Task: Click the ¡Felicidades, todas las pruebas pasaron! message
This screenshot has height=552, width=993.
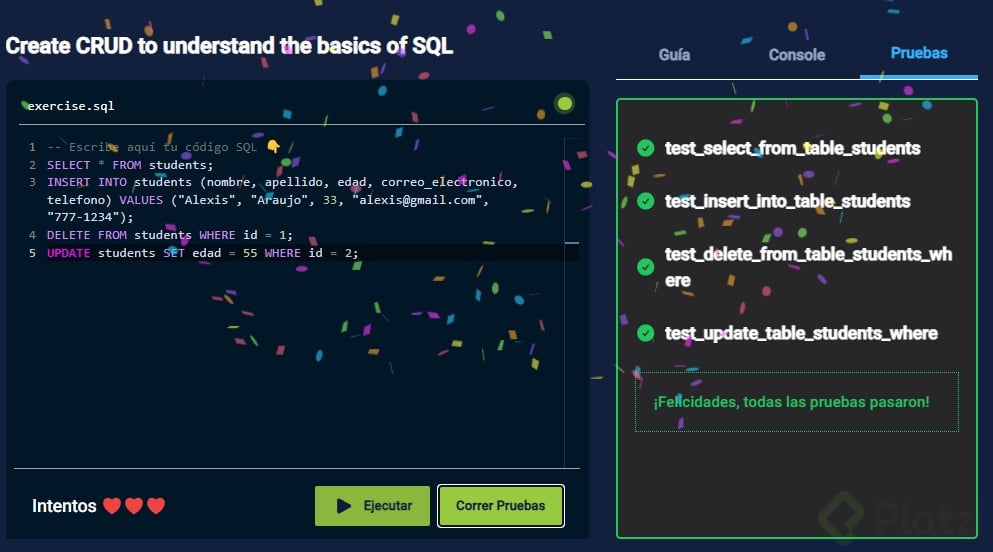Action: [792, 402]
